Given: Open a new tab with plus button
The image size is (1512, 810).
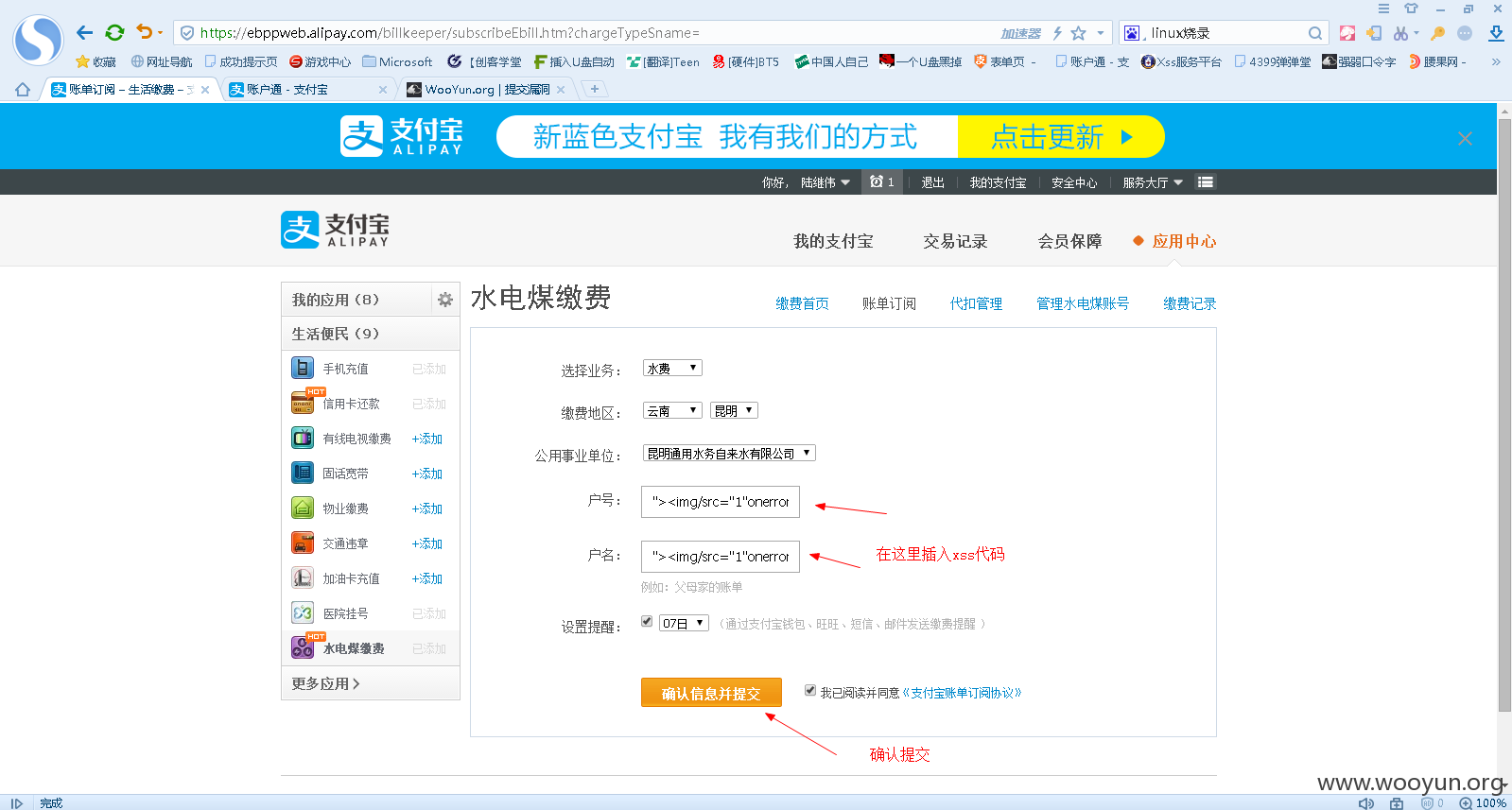Looking at the screenshot, I should tap(594, 89).
